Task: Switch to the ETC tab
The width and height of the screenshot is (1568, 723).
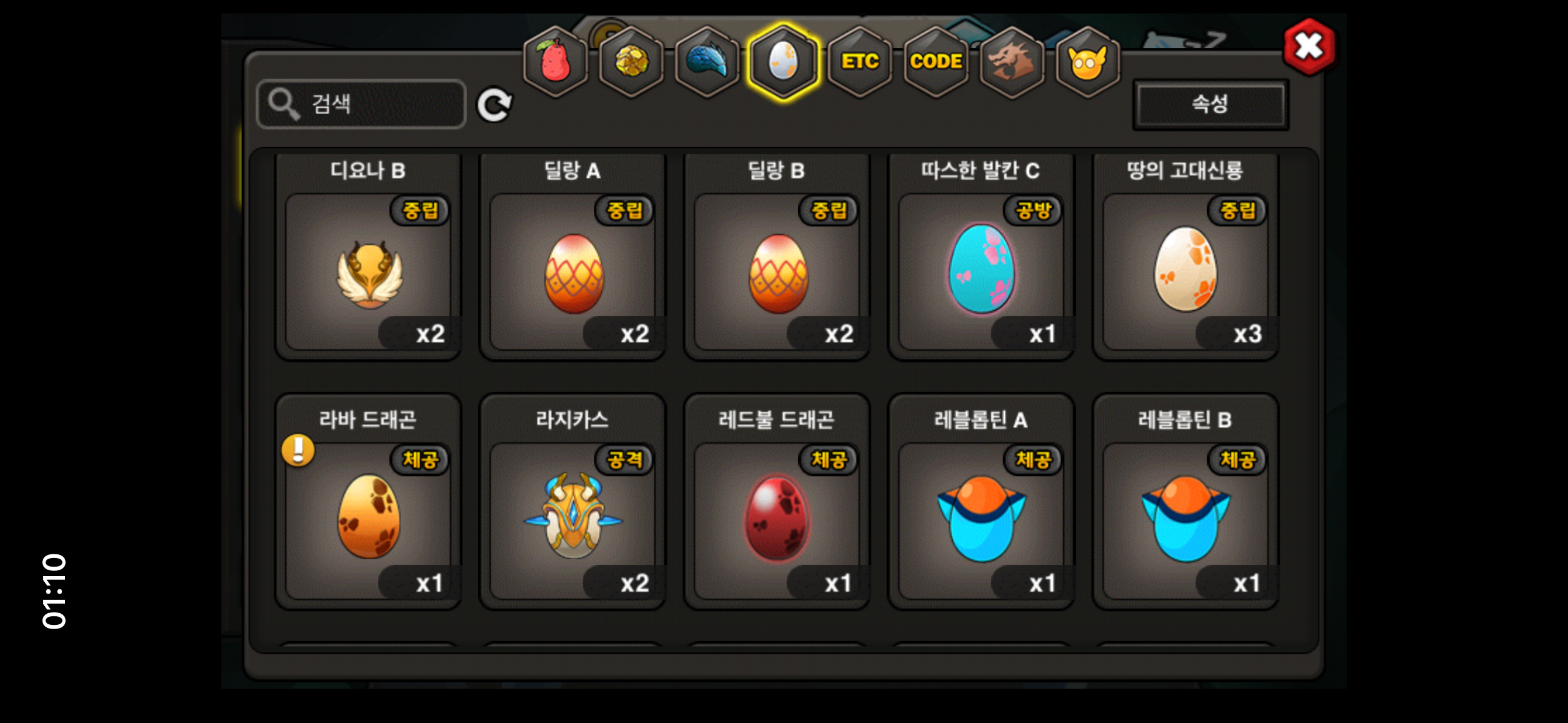Action: 859,61
